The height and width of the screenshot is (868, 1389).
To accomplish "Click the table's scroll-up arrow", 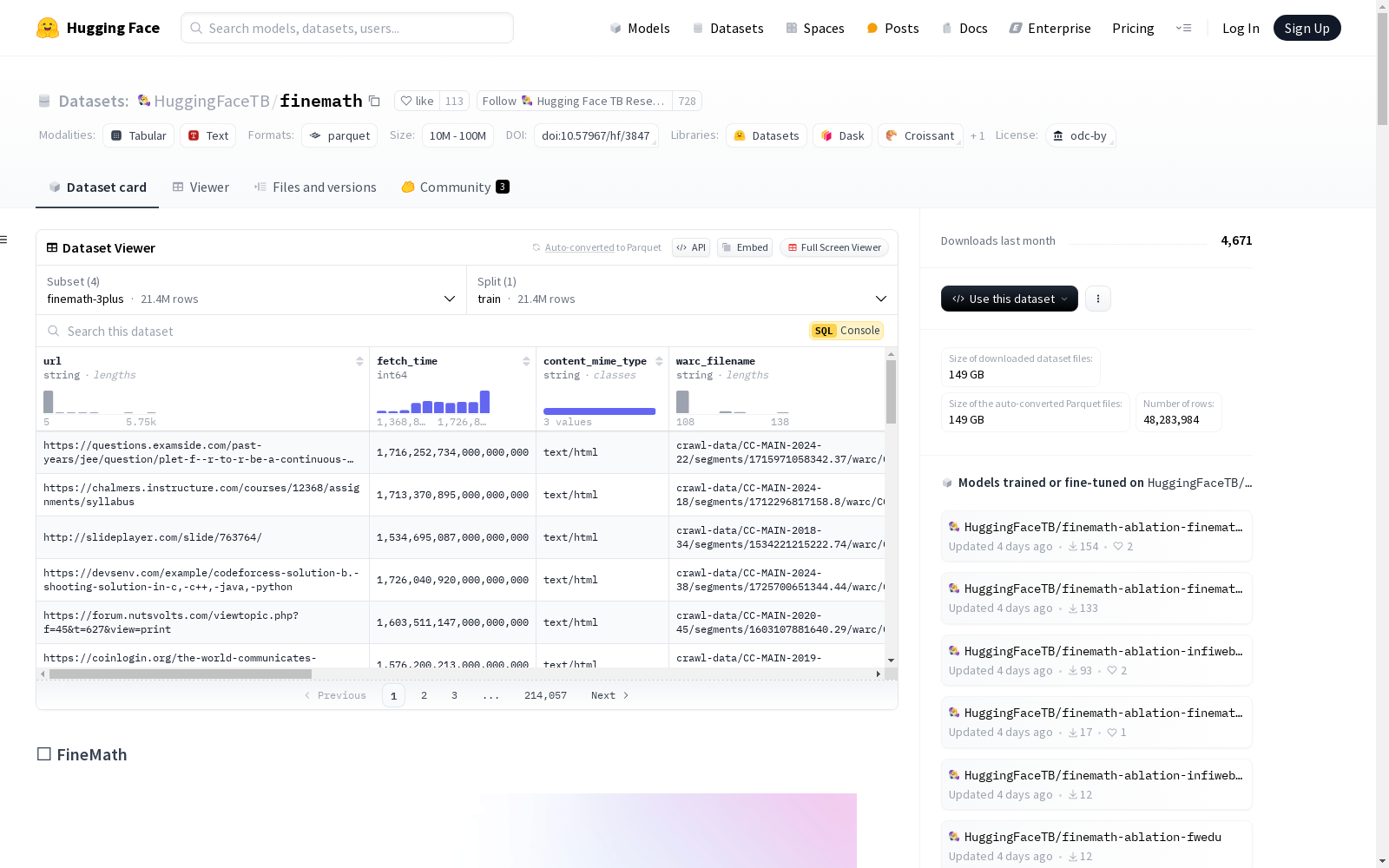I will click(x=891, y=354).
